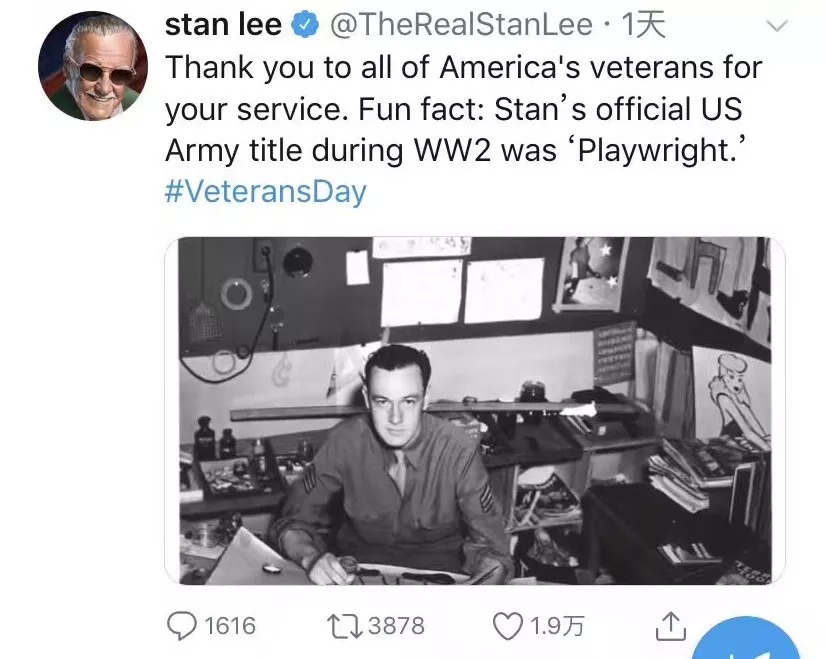Tap the share upload icon
The height and width of the screenshot is (659, 826).
pos(669,626)
